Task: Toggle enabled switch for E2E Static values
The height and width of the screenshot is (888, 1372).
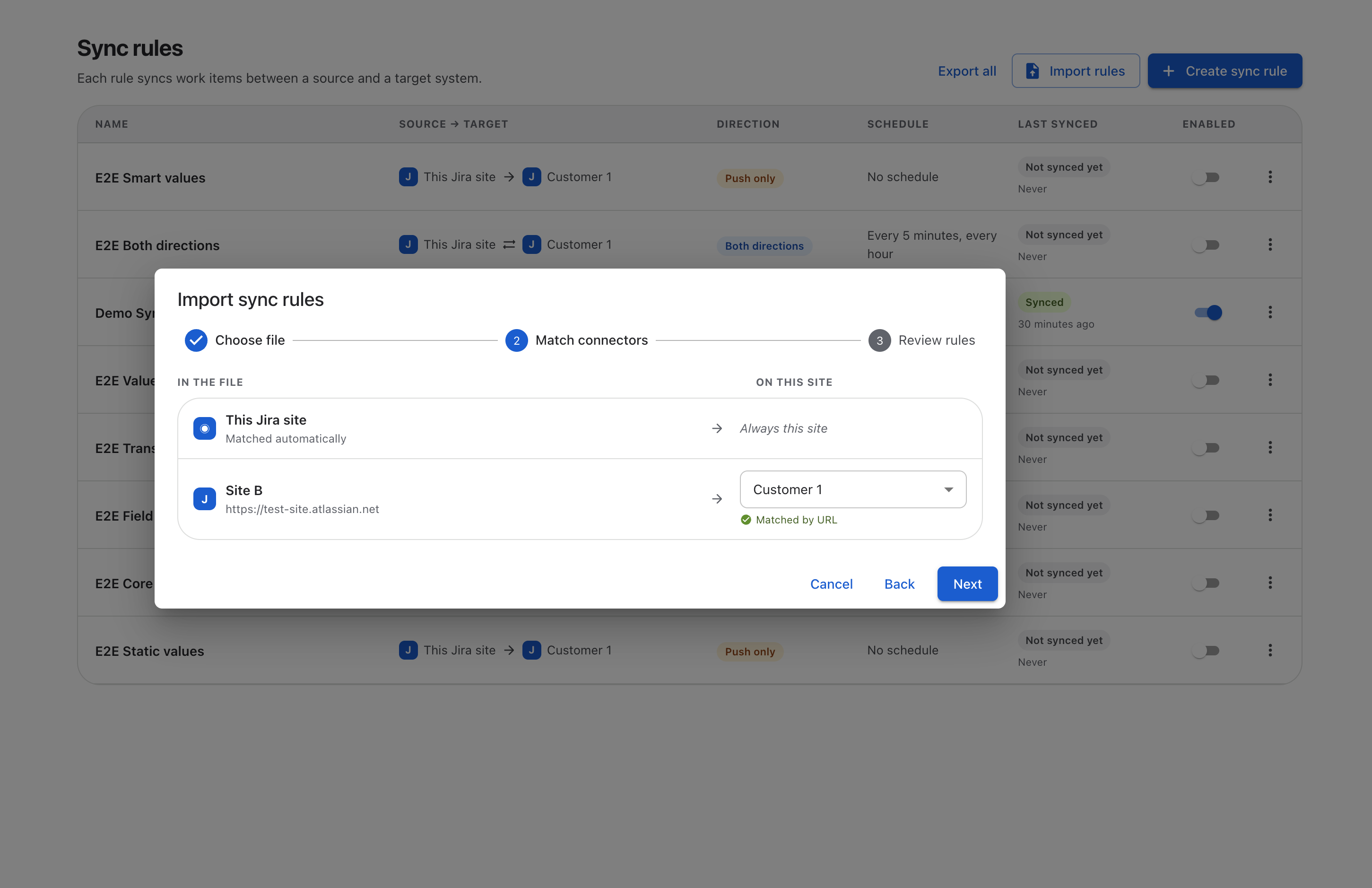Action: coord(1207,651)
